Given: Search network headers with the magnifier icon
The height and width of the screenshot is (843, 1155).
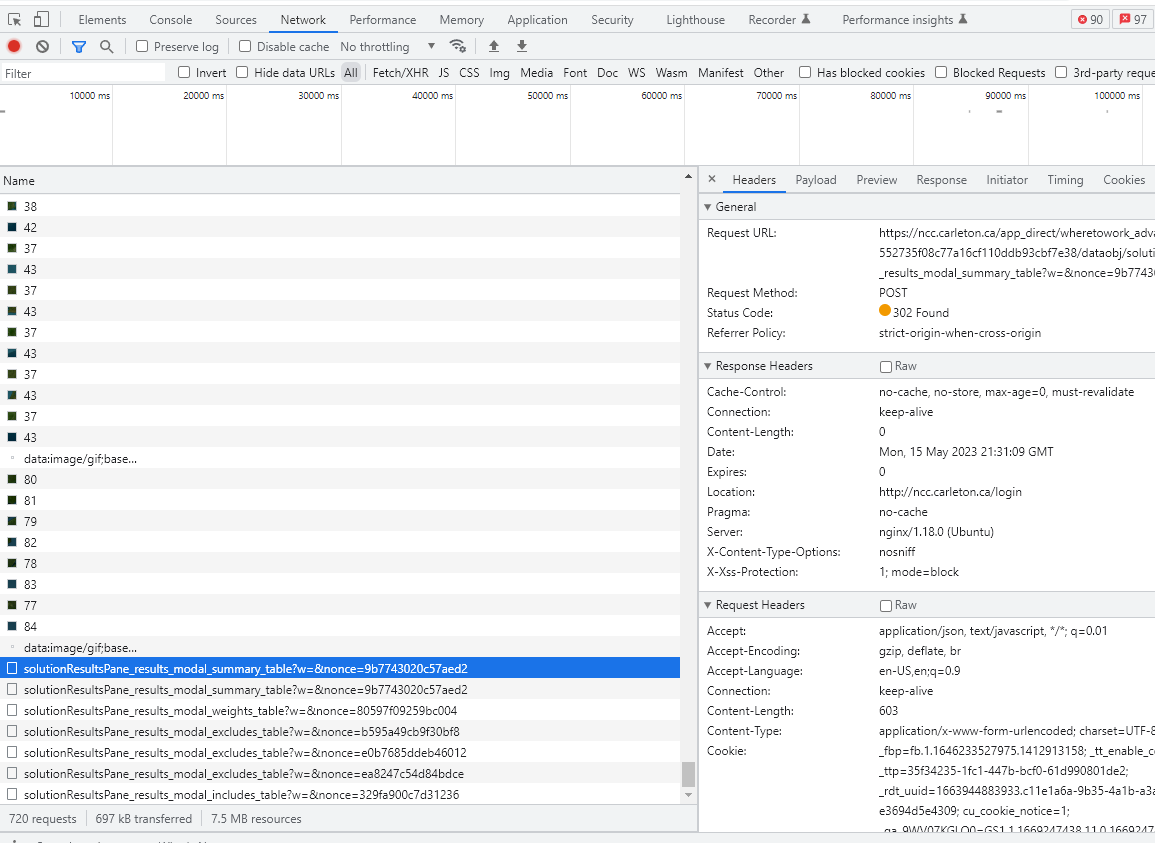Looking at the screenshot, I should coord(105,46).
